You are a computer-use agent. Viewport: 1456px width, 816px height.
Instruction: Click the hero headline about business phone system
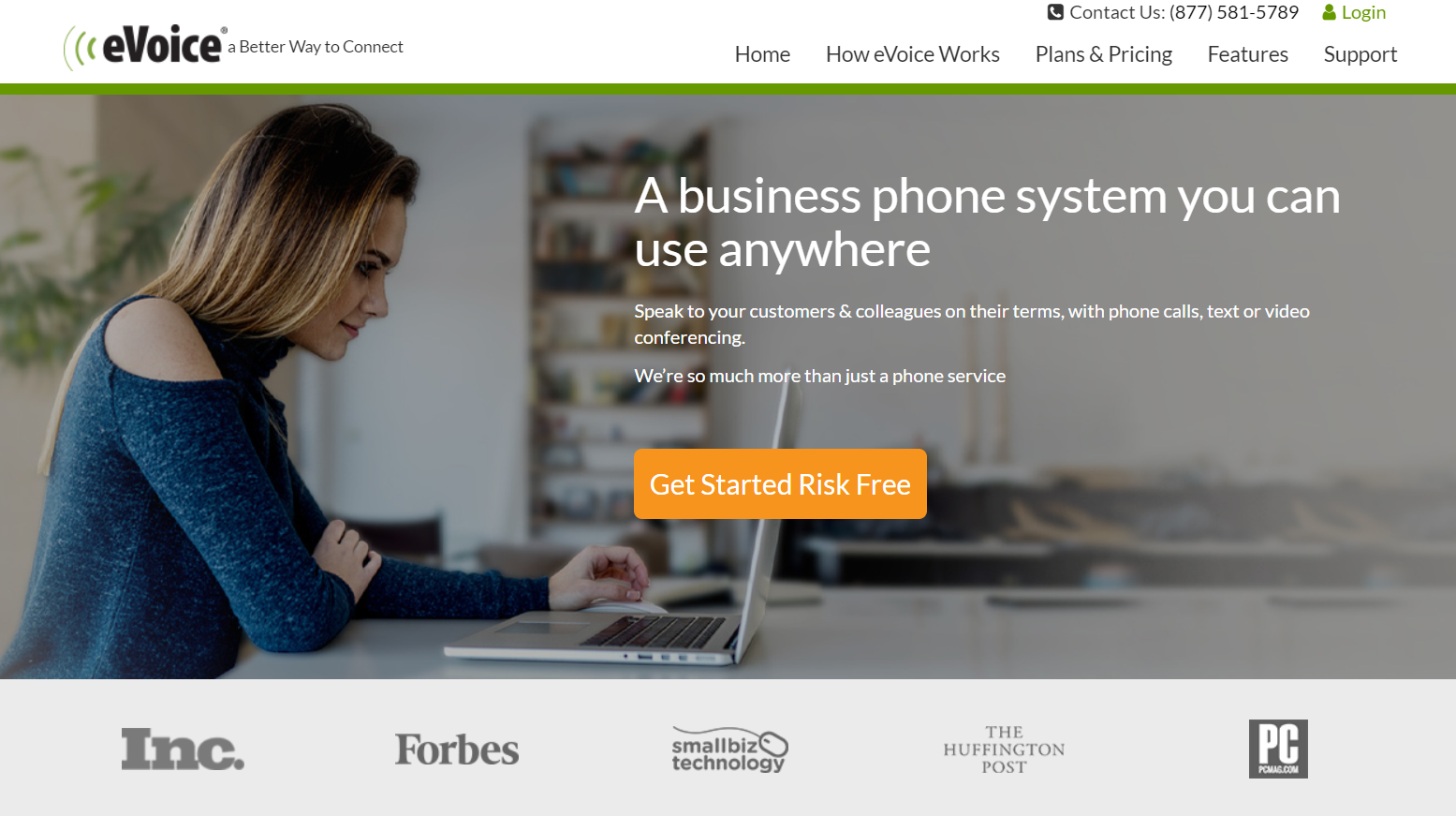(987, 222)
